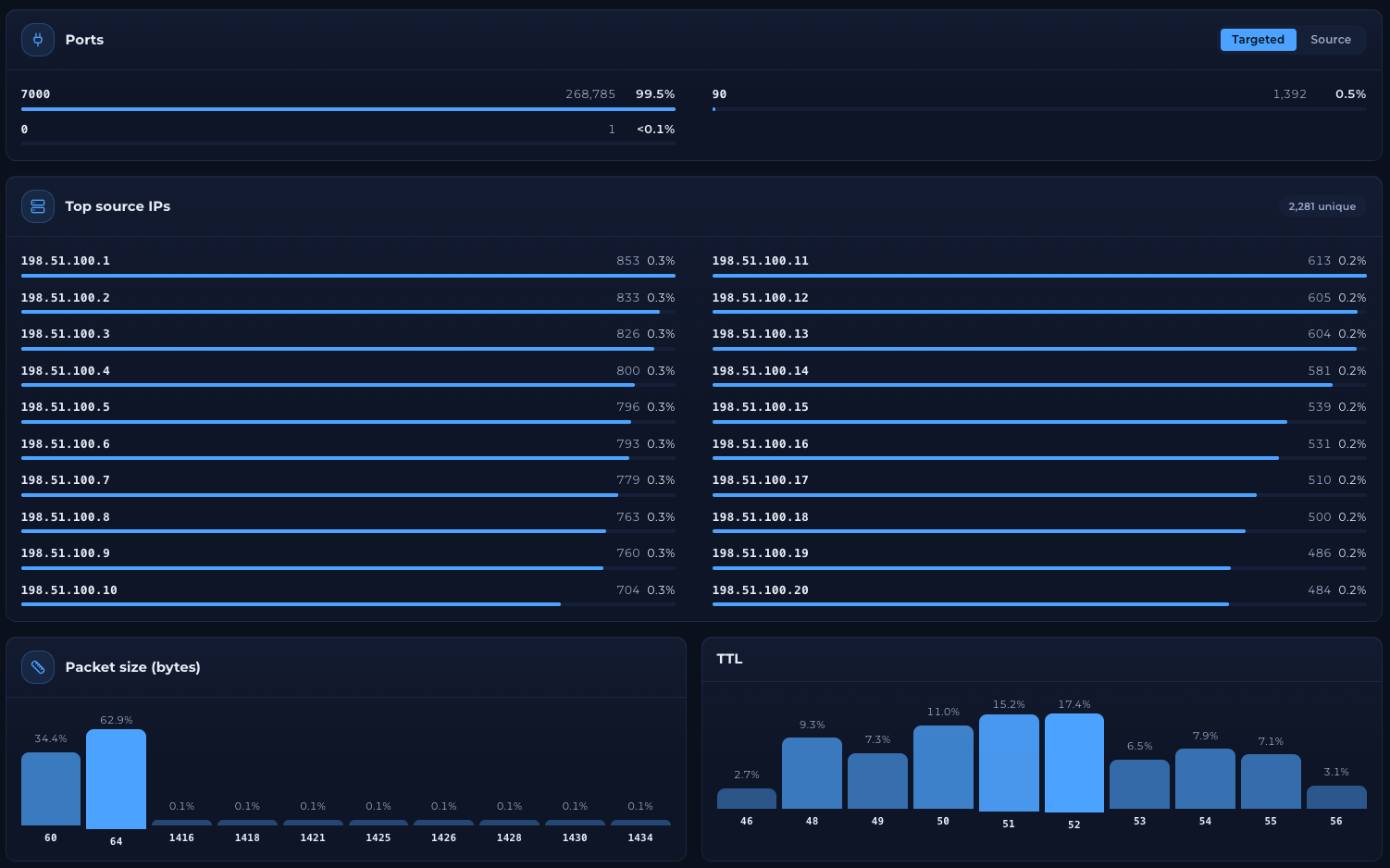This screenshot has height=868, width=1390.
Task: Click the 17.4% label above TTL 52
Action: click(1074, 704)
